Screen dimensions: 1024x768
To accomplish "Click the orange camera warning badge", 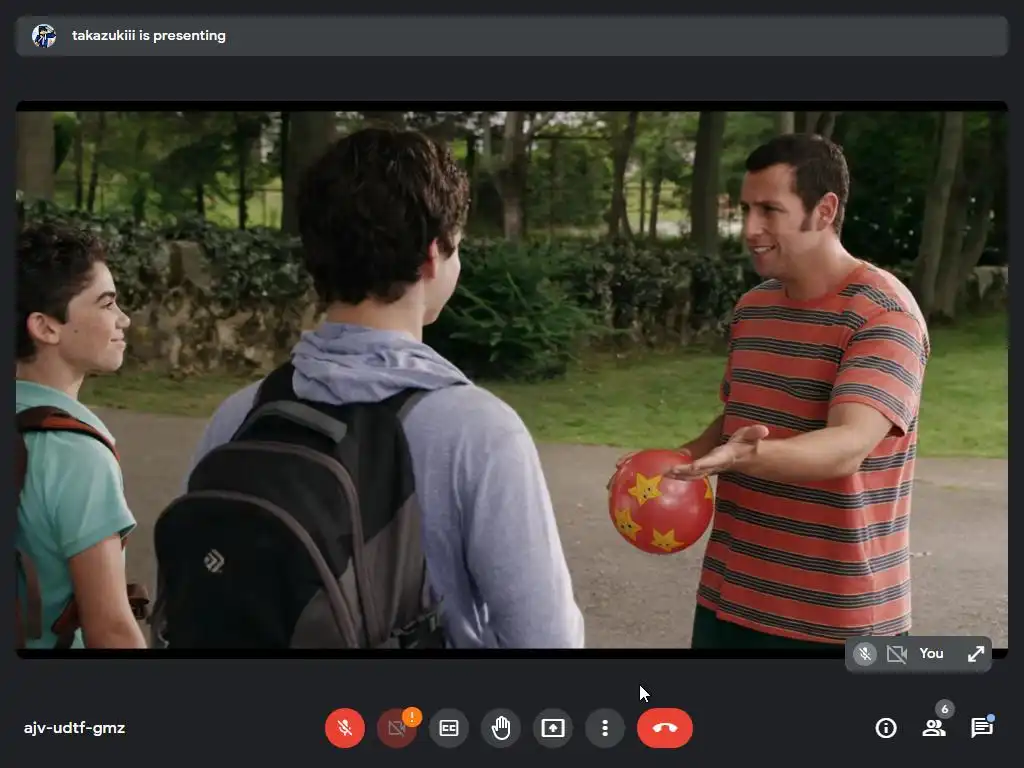I will tap(412, 716).
